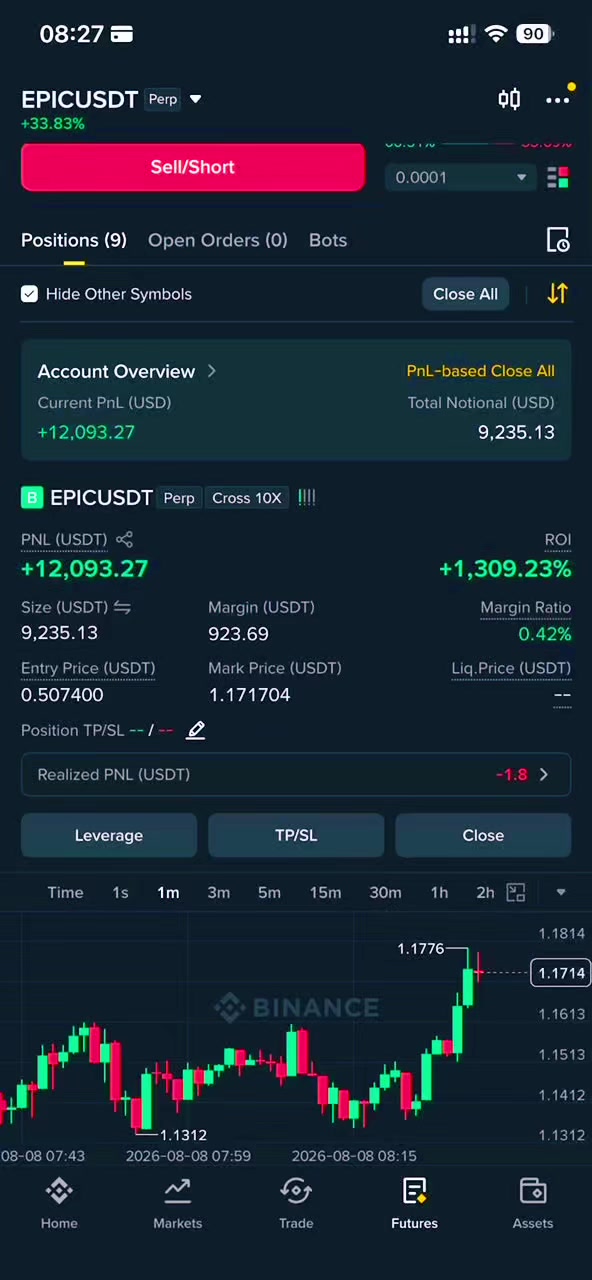Open the three-dot more options menu
Viewport: 592px width, 1280px height.
coord(557,99)
